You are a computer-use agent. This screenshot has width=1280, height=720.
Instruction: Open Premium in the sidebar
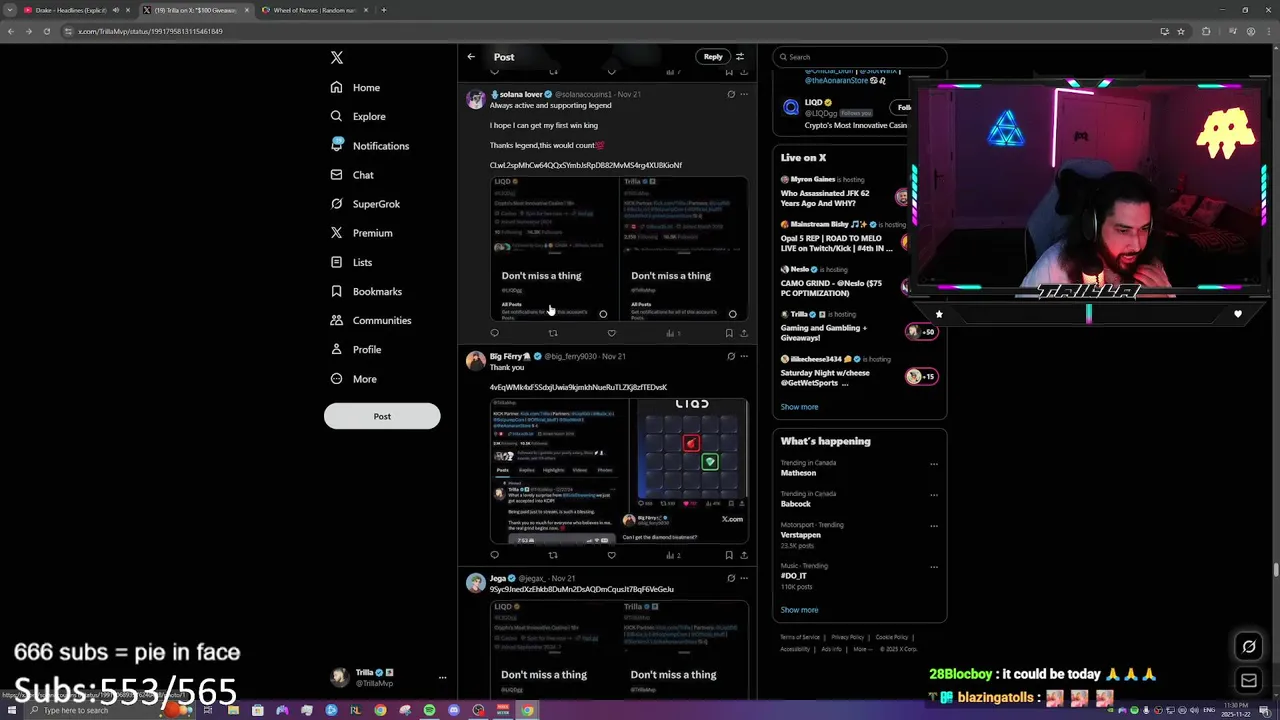361,233
